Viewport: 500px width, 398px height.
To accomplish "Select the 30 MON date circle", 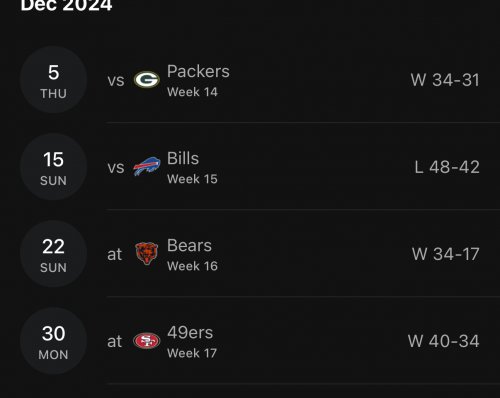I will point(53,341).
